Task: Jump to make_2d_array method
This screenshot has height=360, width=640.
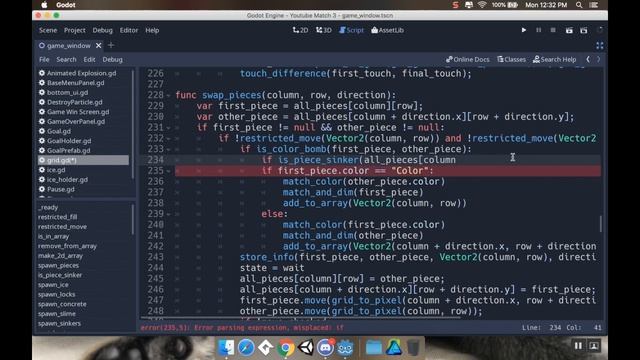Action: pos(60,256)
